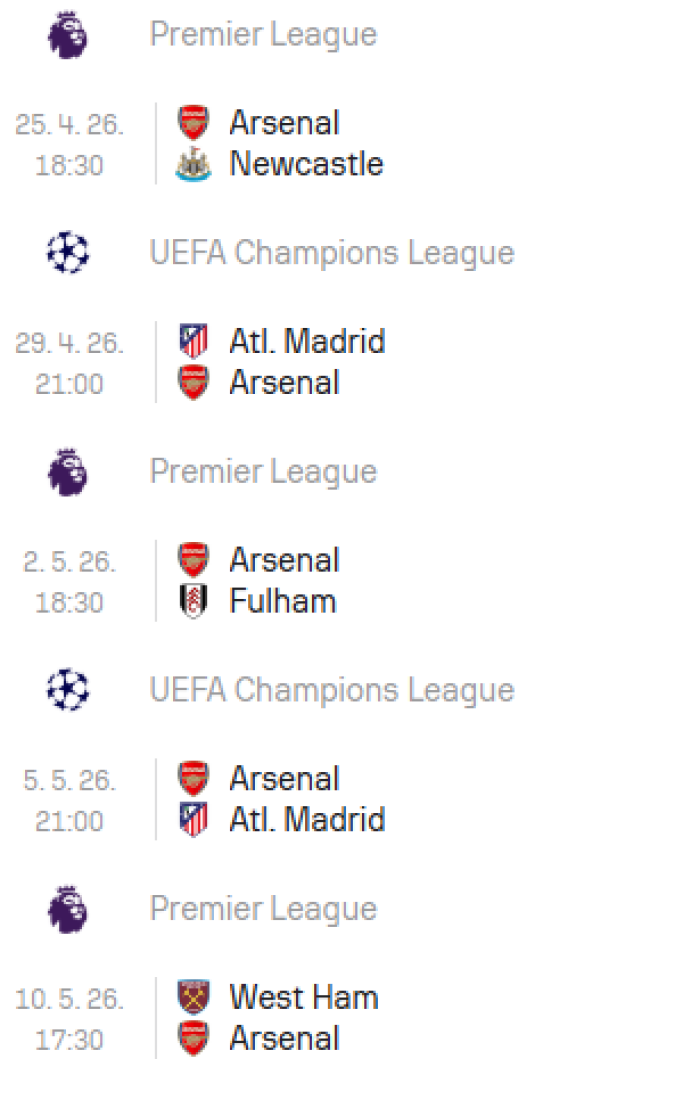Click the 17:30 kick-off time
The height and width of the screenshot is (1100, 683).
[x=69, y=1041]
